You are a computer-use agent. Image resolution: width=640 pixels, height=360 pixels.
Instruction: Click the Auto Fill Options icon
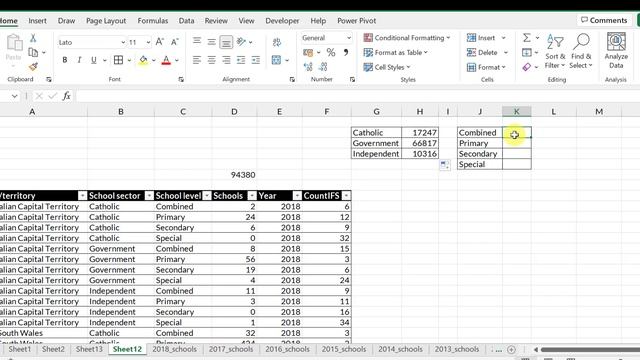coord(444,165)
